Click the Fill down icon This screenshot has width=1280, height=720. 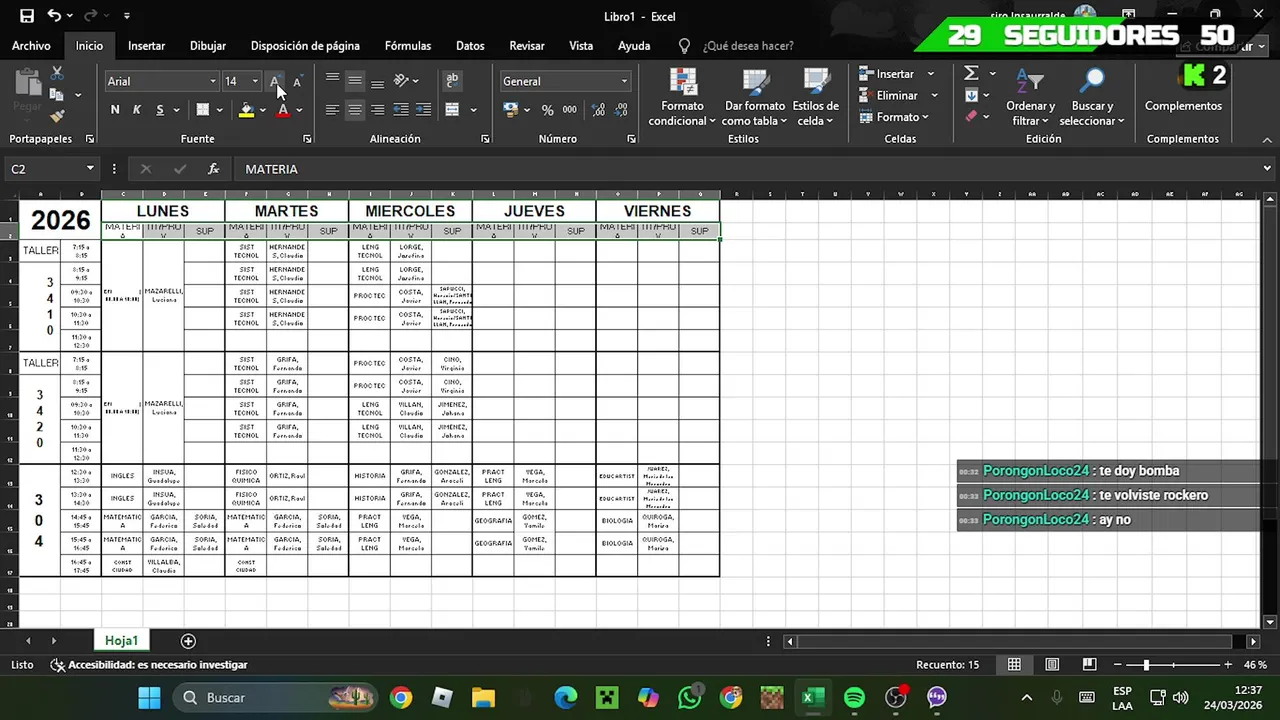(971, 95)
